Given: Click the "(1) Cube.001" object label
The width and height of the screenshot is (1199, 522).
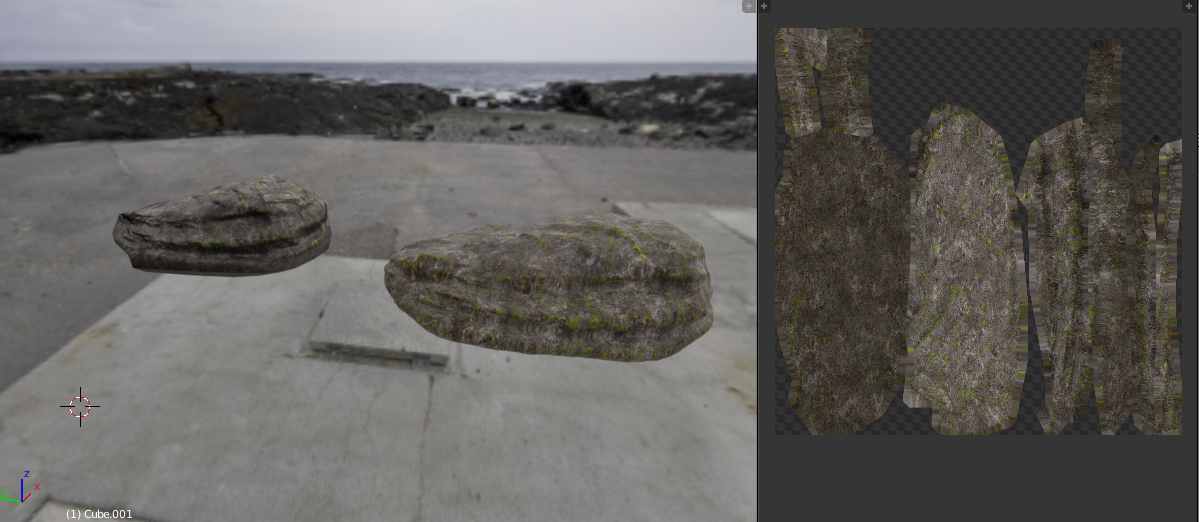Looking at the screenshot, I should 99,514.
